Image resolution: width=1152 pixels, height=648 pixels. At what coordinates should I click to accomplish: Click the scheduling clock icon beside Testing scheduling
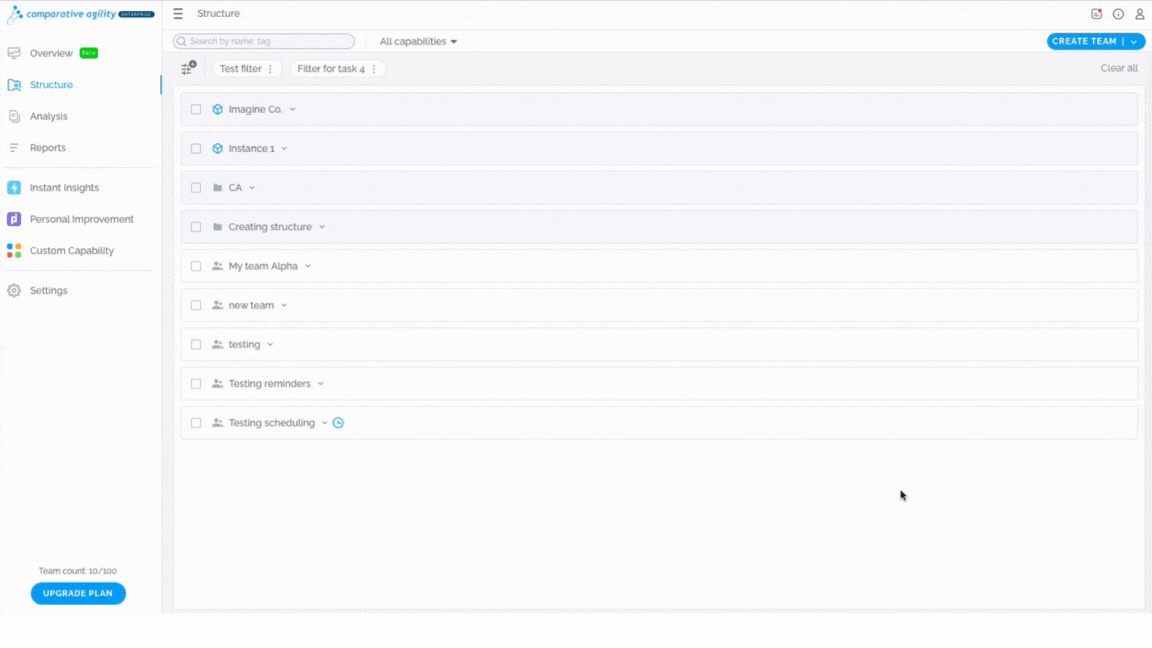(x=338, y=422)
